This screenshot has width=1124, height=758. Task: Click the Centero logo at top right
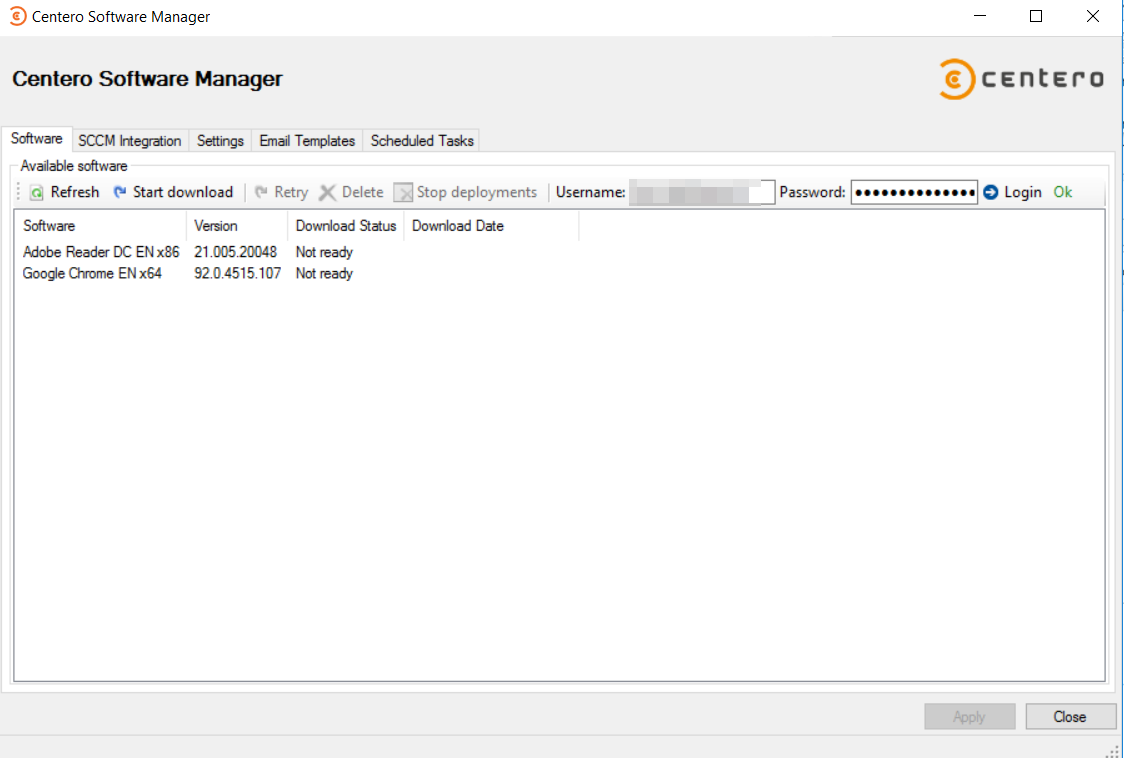coord(1021,79)
